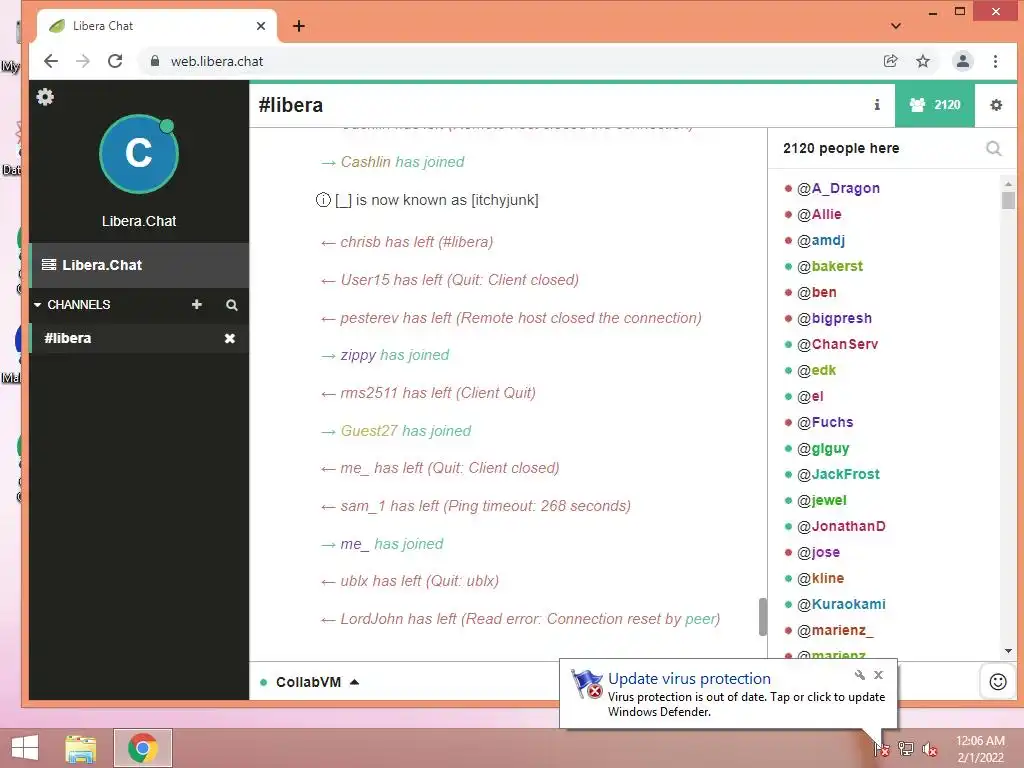Click @edk in the user list
The height and width of the screenshot is (768, 1024).
[x=816, y=370]
